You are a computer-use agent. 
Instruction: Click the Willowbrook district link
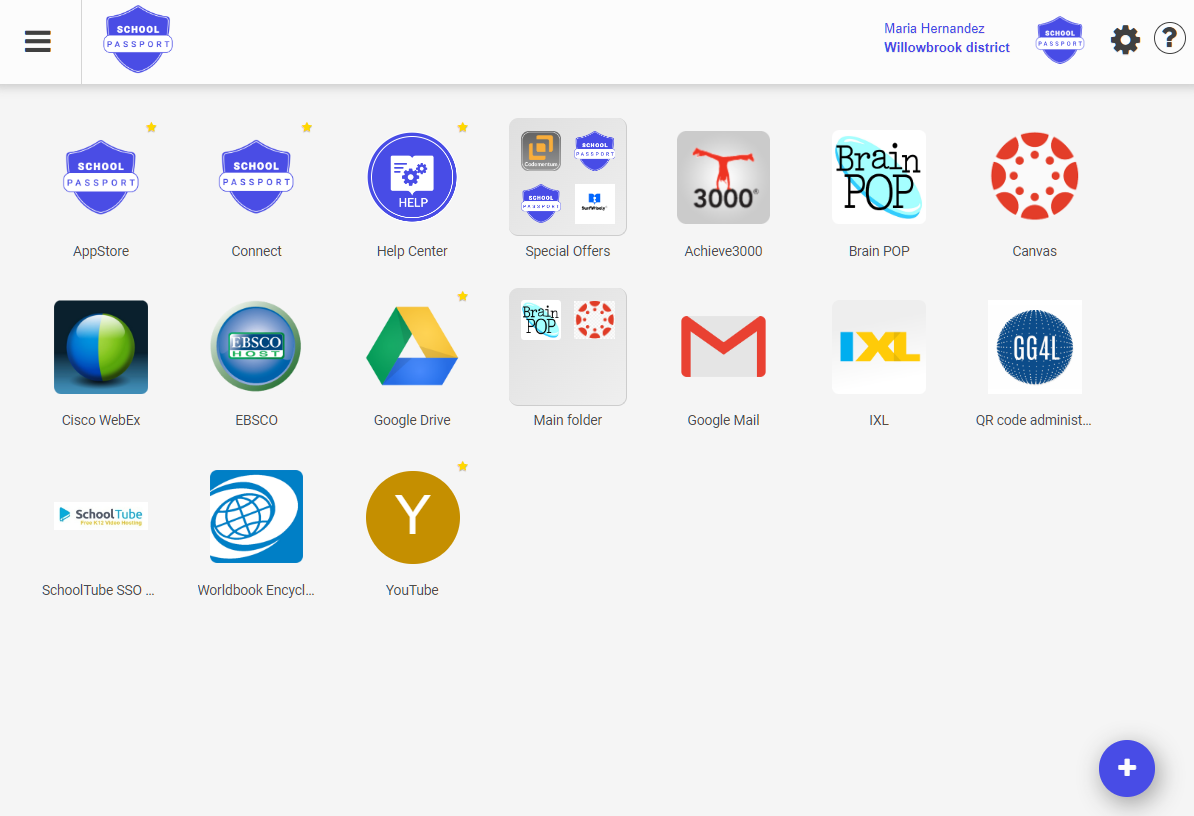point(947,47)
